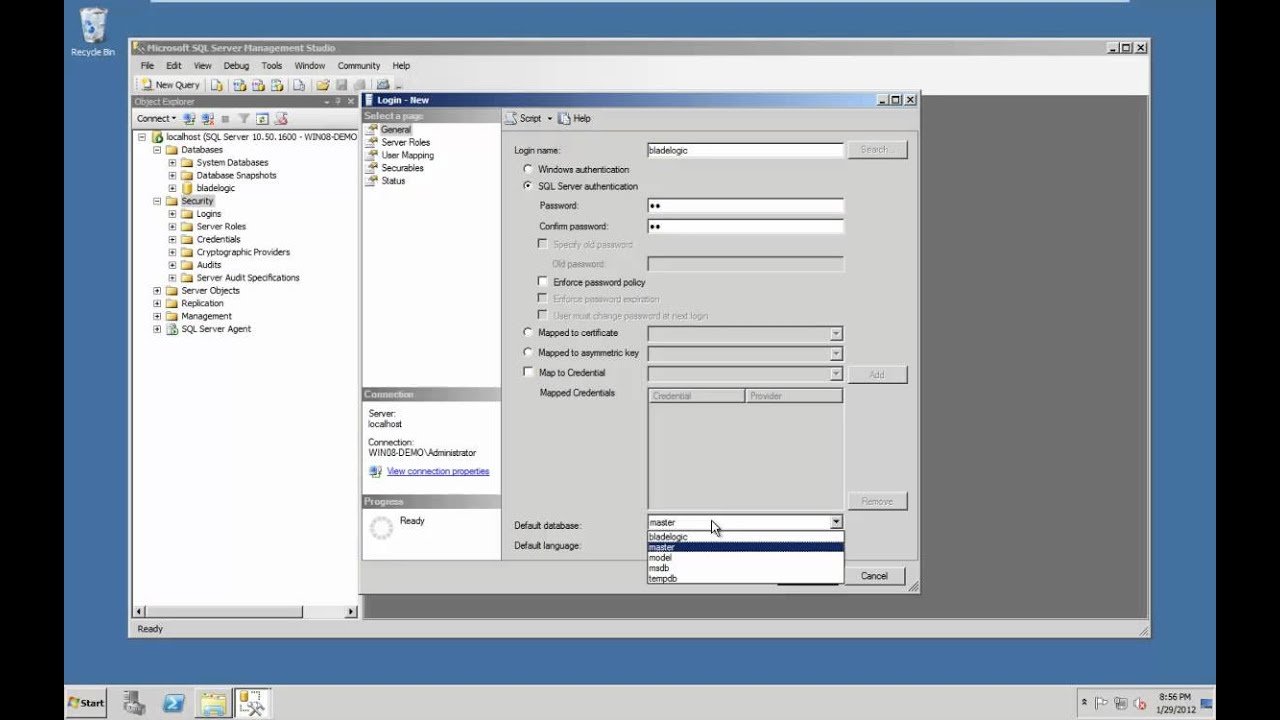
Task: Launch PowerShell from the taskbar
Action: coord(173,703)
